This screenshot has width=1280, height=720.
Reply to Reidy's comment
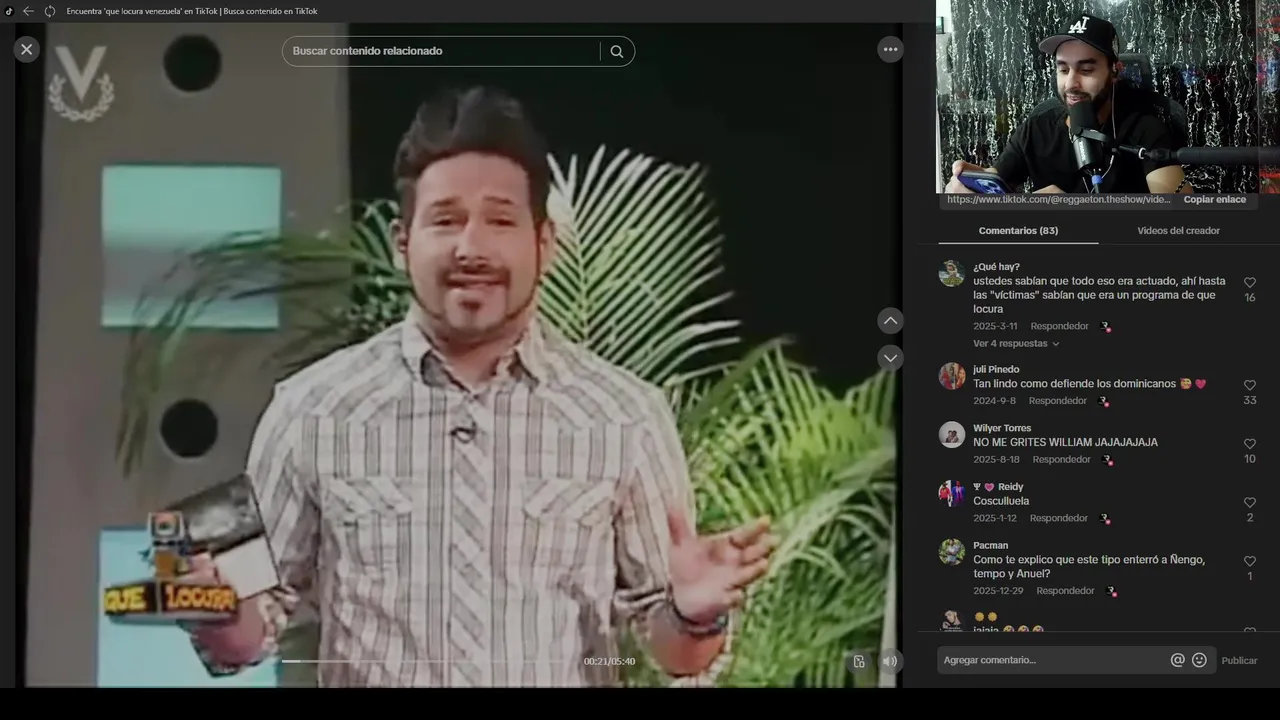pos(1058,519)
